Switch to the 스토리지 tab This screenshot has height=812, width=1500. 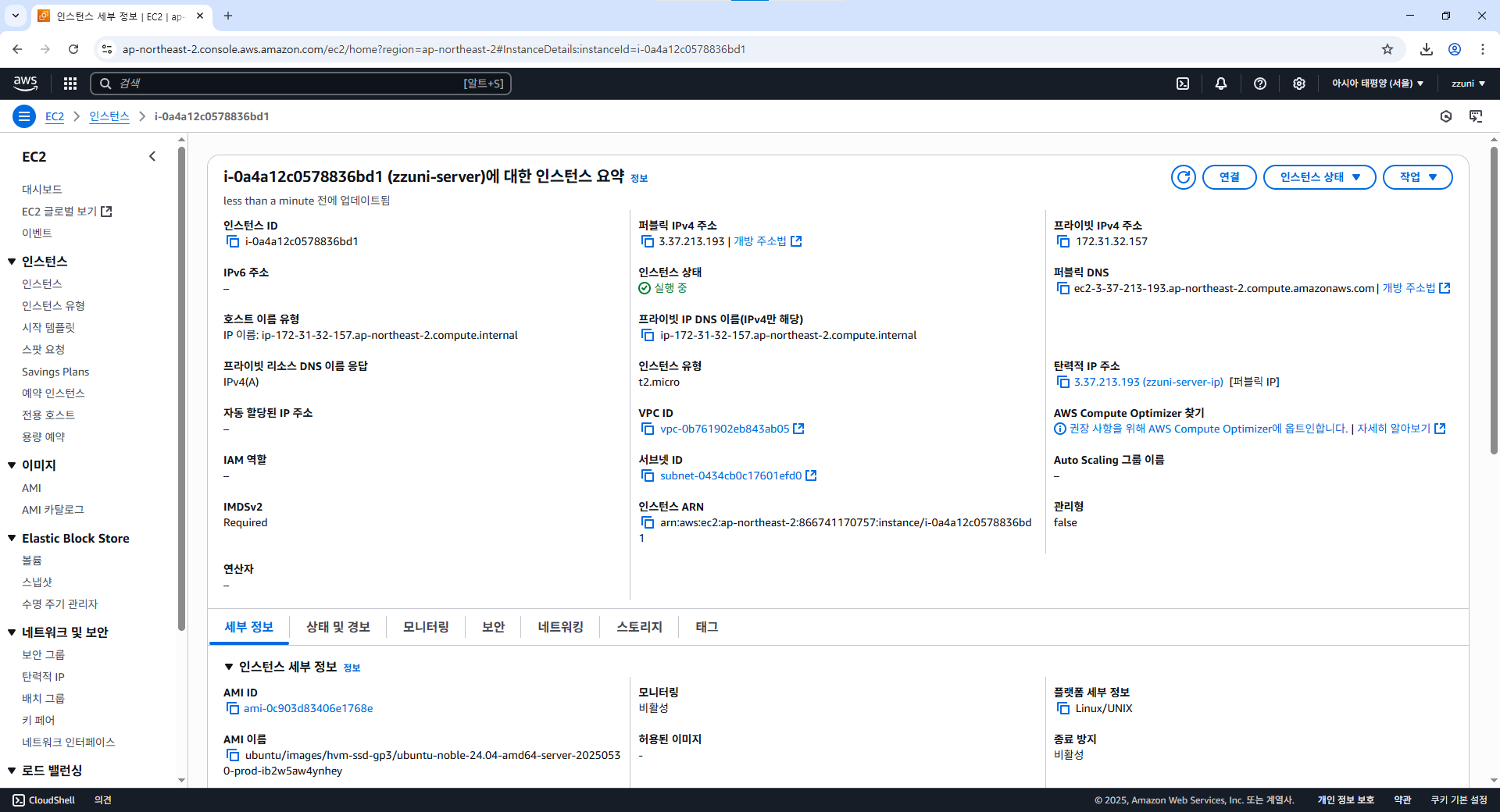(x=639, y=627)
